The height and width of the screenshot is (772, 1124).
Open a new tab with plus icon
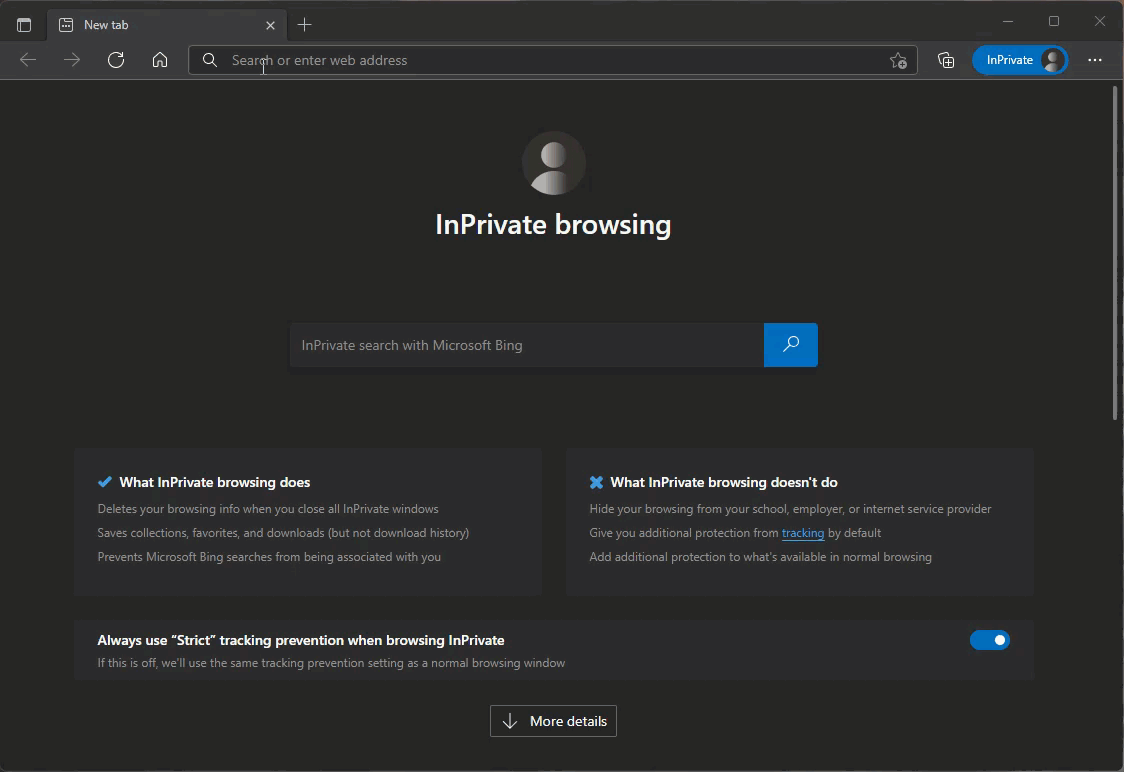[x=305, y=25]
